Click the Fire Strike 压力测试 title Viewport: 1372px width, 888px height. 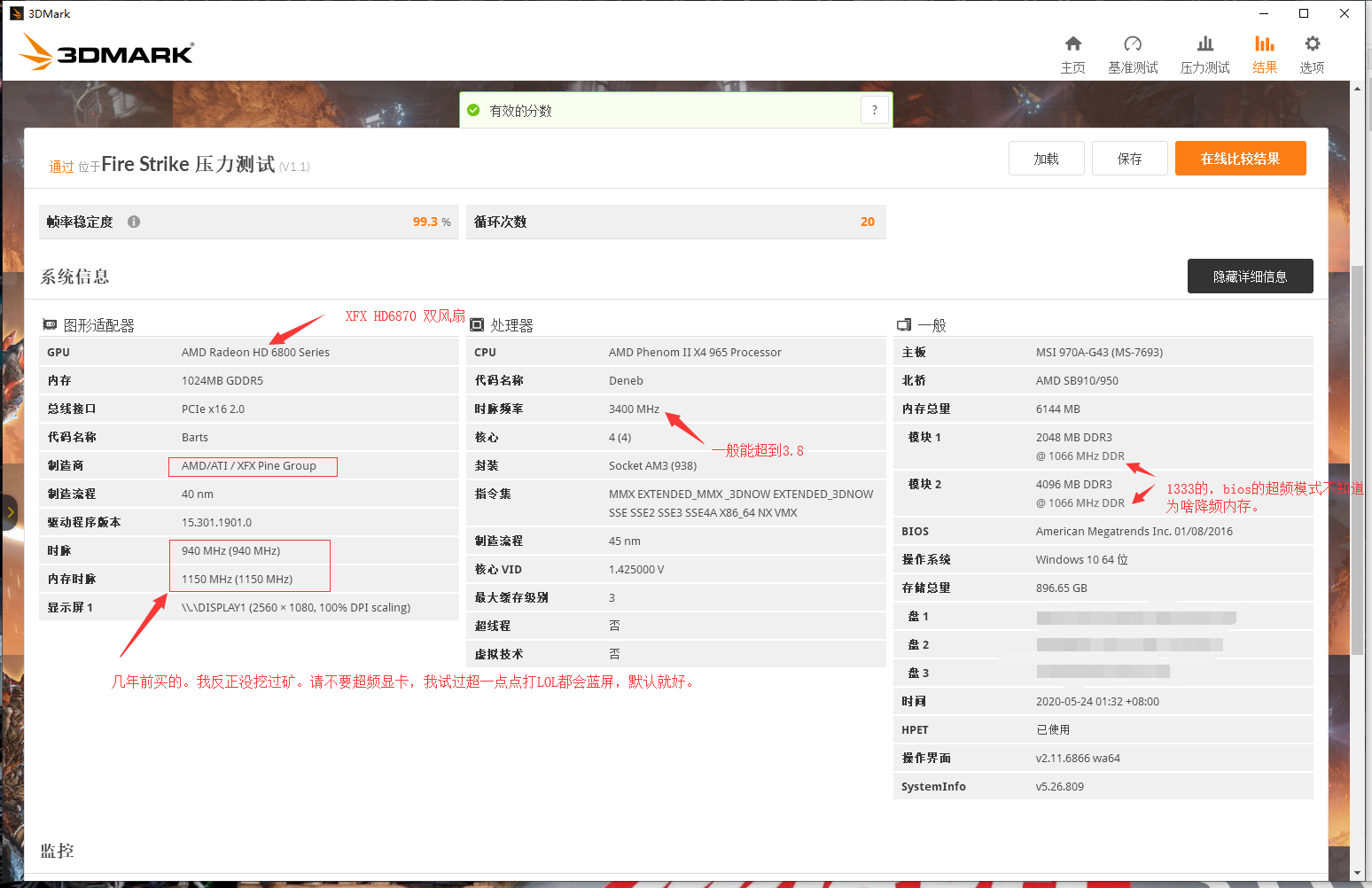coord(188,164)
